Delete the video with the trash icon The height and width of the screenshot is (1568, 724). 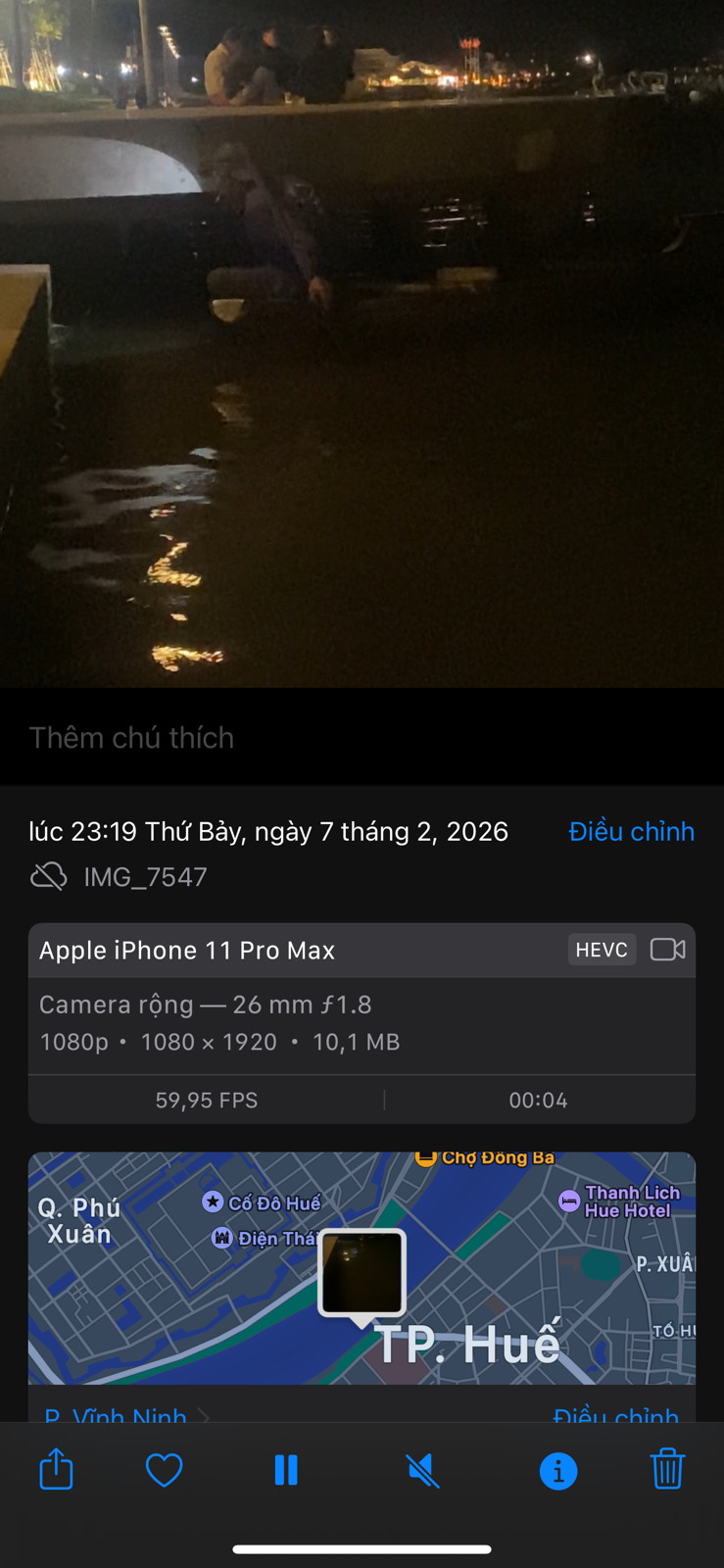[x=667, y=1469]
